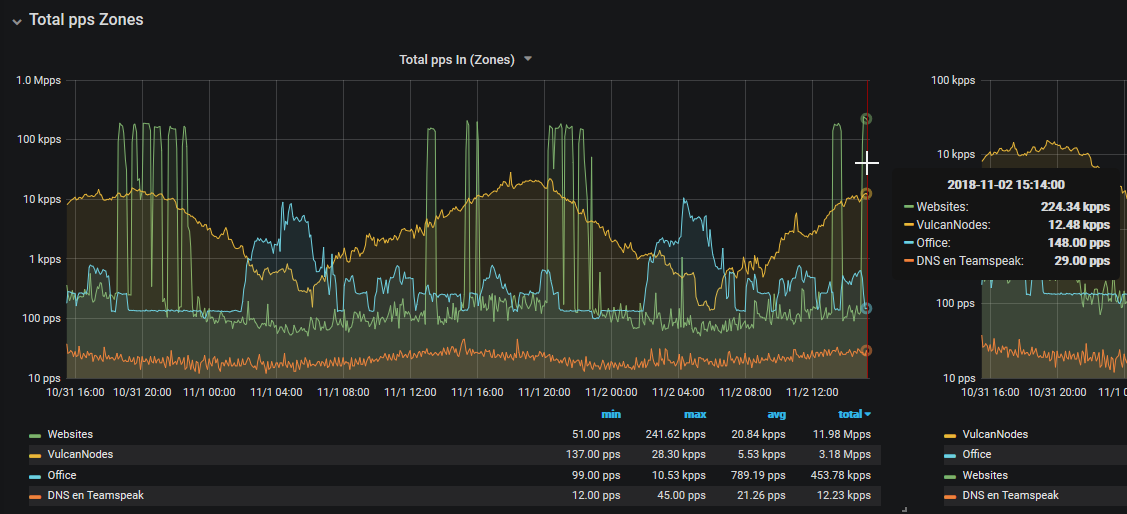1127x514 pixels.
Task: Toggle Websites series in Total pps In legend
Action: click(70, 434)
